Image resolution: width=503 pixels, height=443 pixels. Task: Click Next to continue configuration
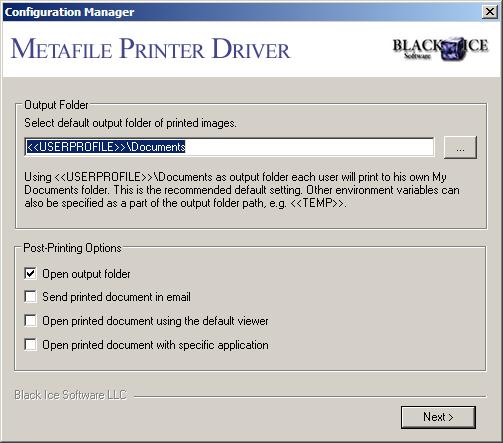click(438, 417)
